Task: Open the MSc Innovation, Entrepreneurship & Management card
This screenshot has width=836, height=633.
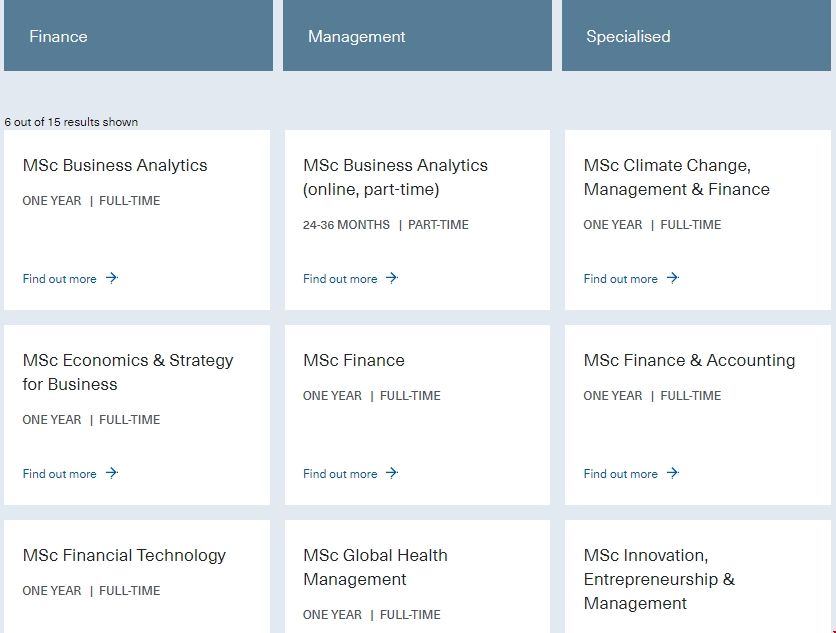Action: (x=659, y=579)
